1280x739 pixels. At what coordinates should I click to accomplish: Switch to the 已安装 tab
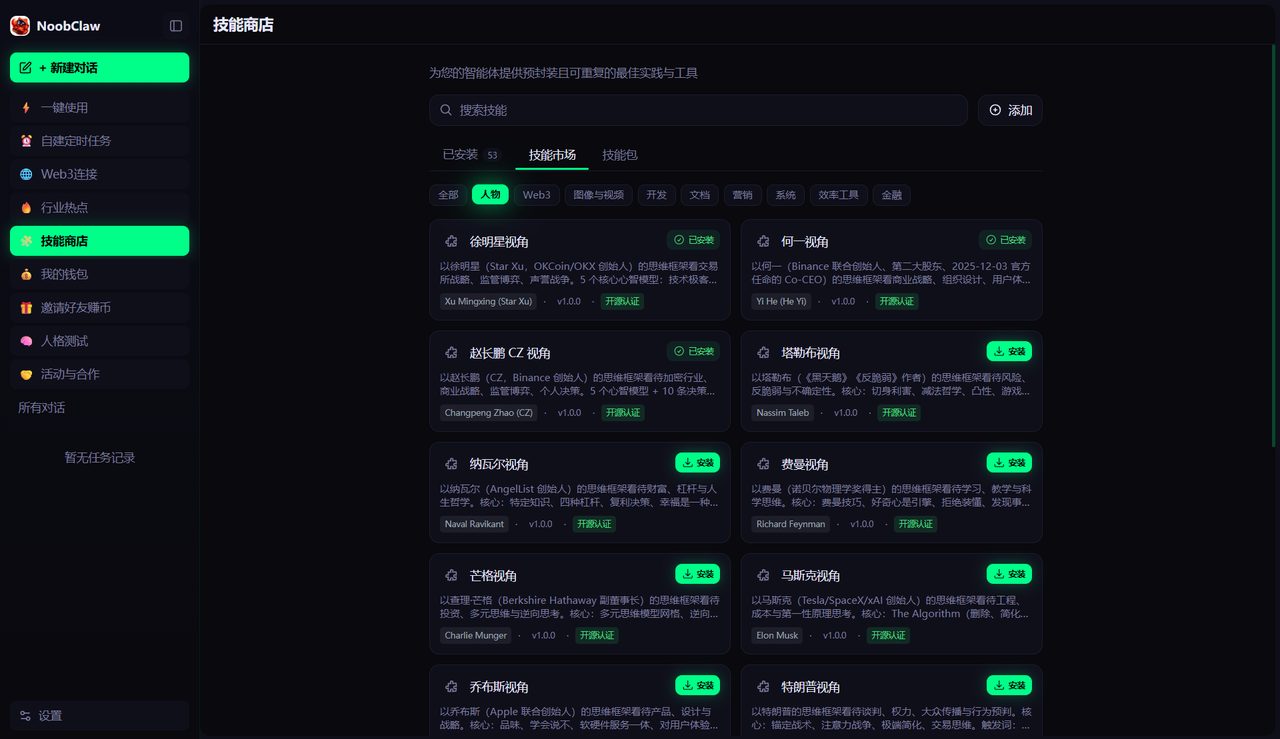(x=471, y=155)
